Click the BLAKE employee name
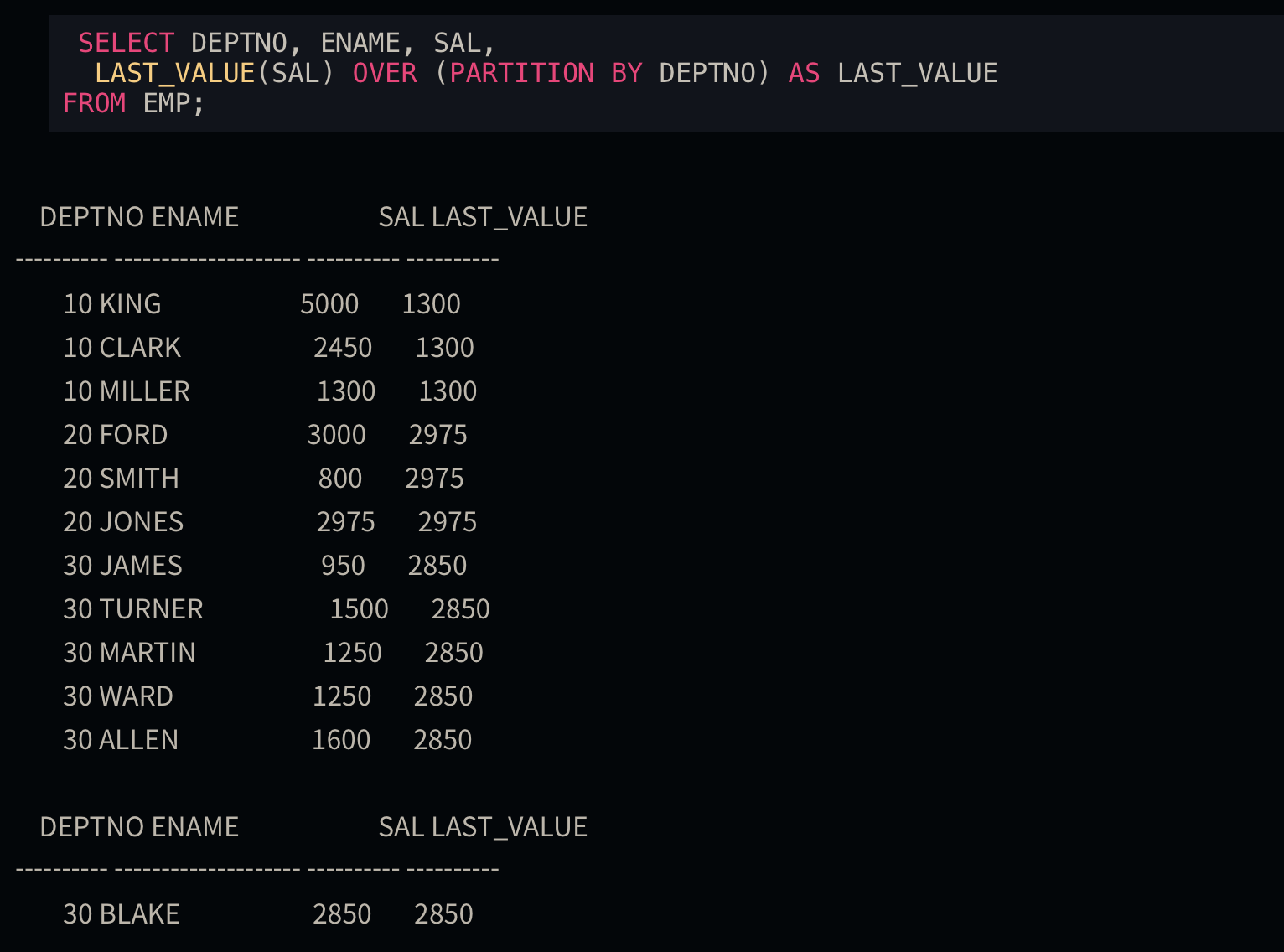The height and width of the screenshot is (952, 1284). point(139,913)
